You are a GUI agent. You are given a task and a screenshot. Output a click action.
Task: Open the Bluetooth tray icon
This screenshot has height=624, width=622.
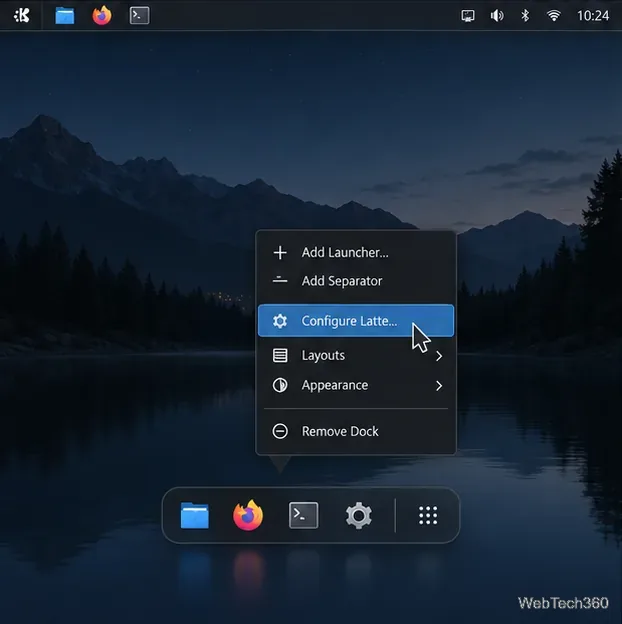[x=525, y=16]
